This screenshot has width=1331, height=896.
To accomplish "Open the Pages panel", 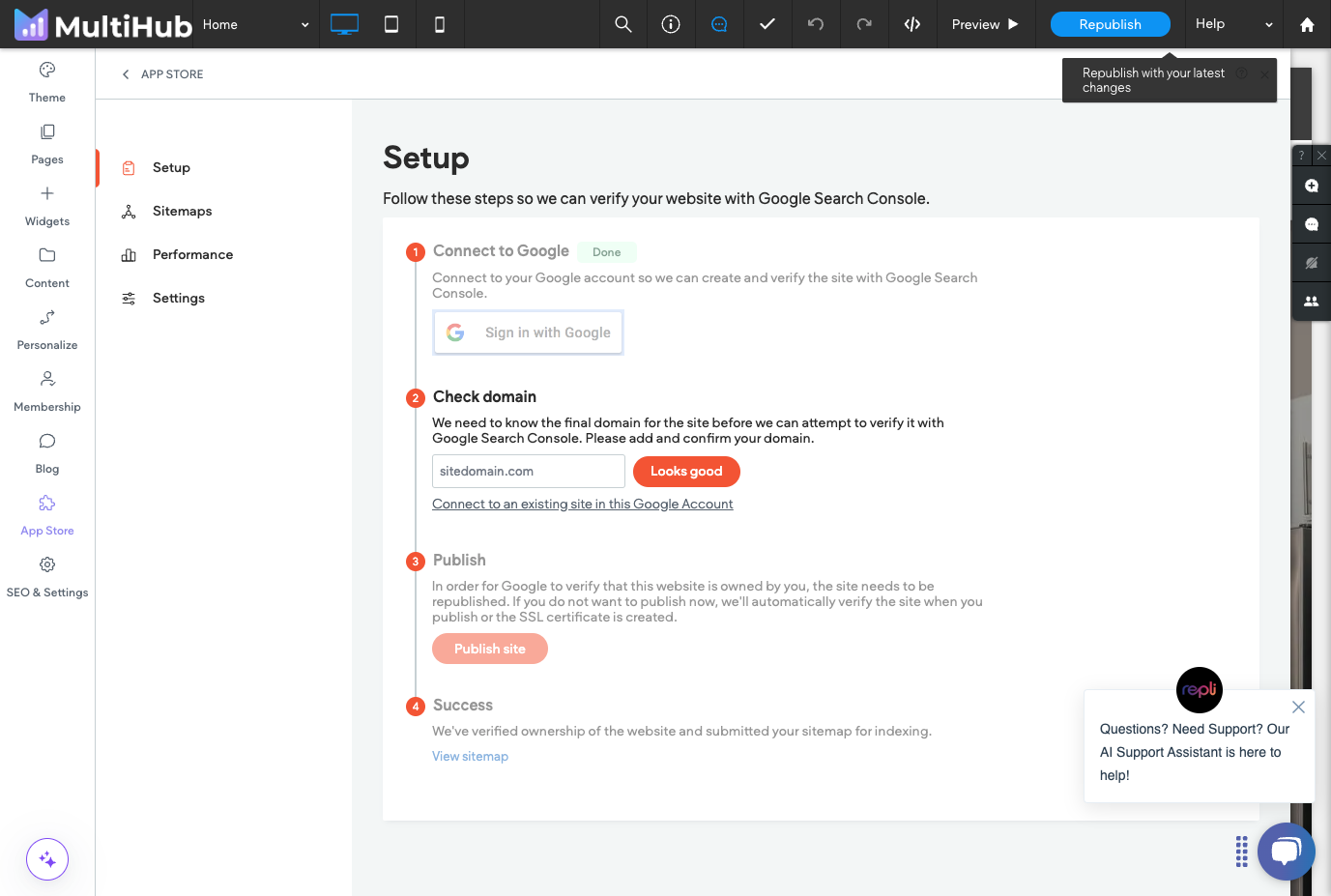I will (x=47, y=145).
